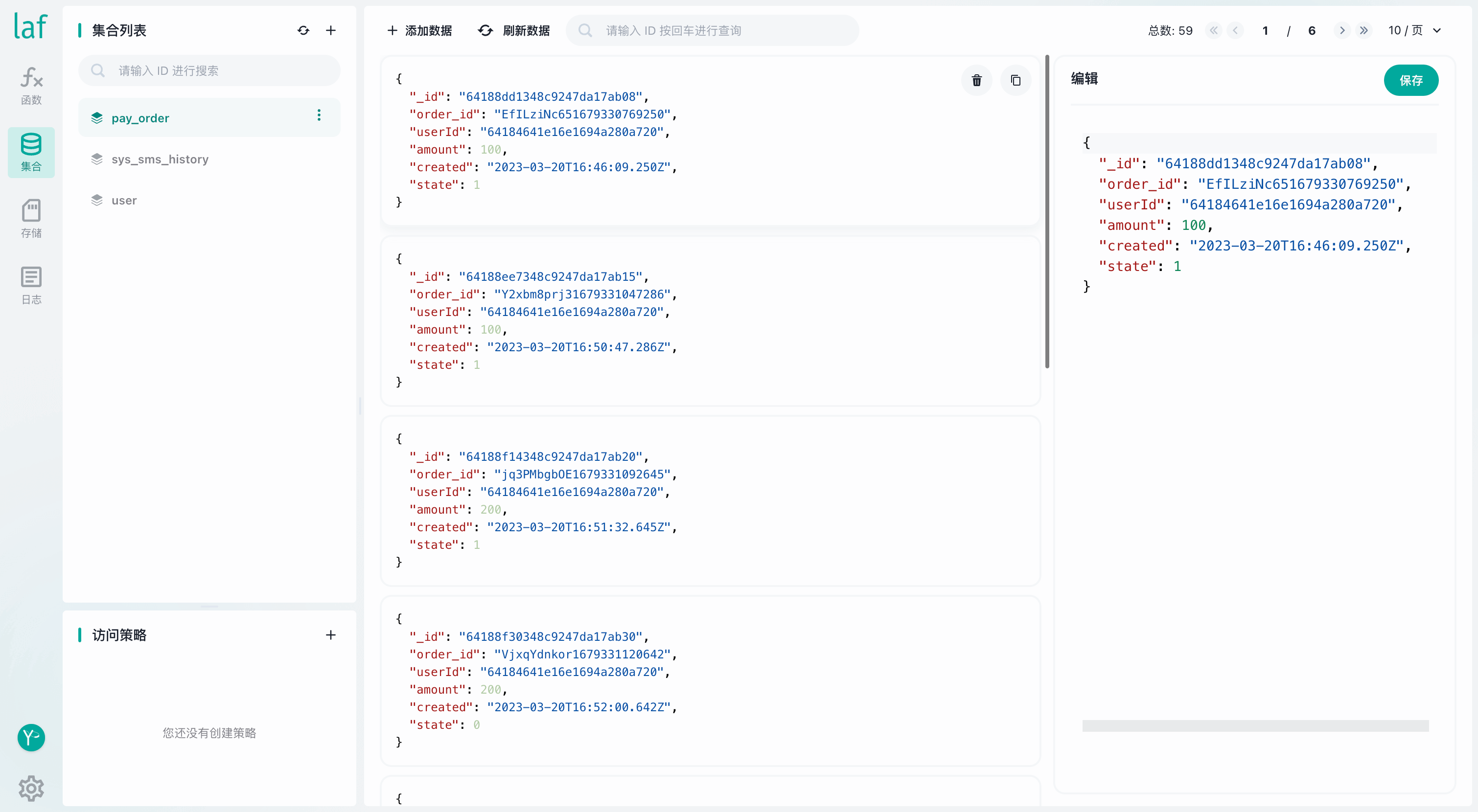Open pay_order's three-dot options menu

(x=319, y=116)
